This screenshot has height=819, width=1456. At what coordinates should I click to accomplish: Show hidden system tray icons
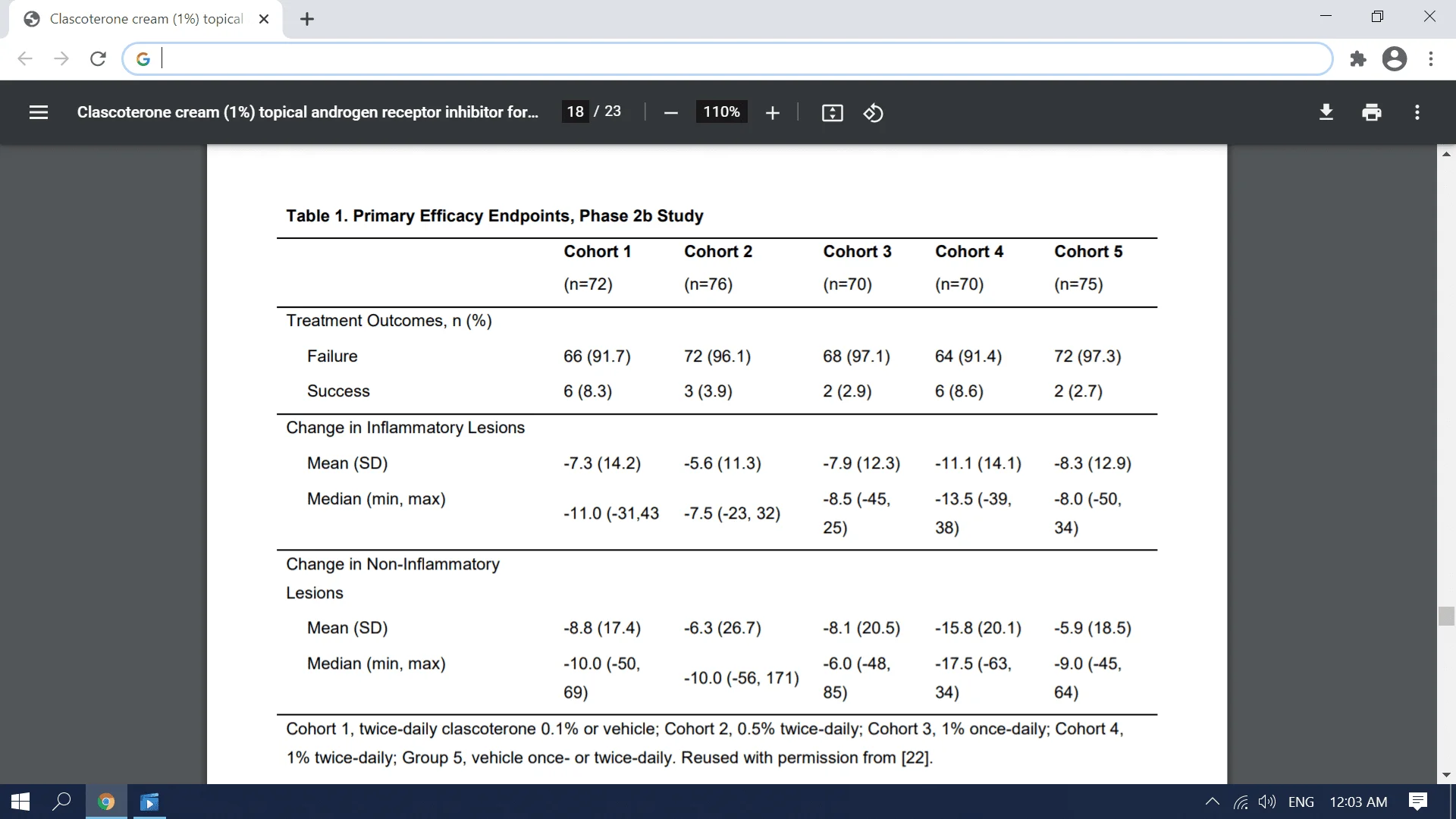(1213, 802)
